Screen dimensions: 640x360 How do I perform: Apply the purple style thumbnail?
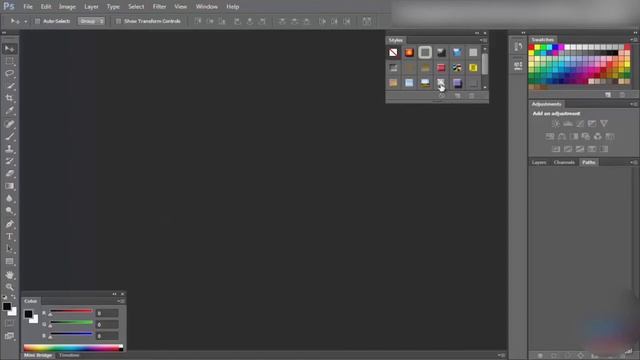point(457,83)
